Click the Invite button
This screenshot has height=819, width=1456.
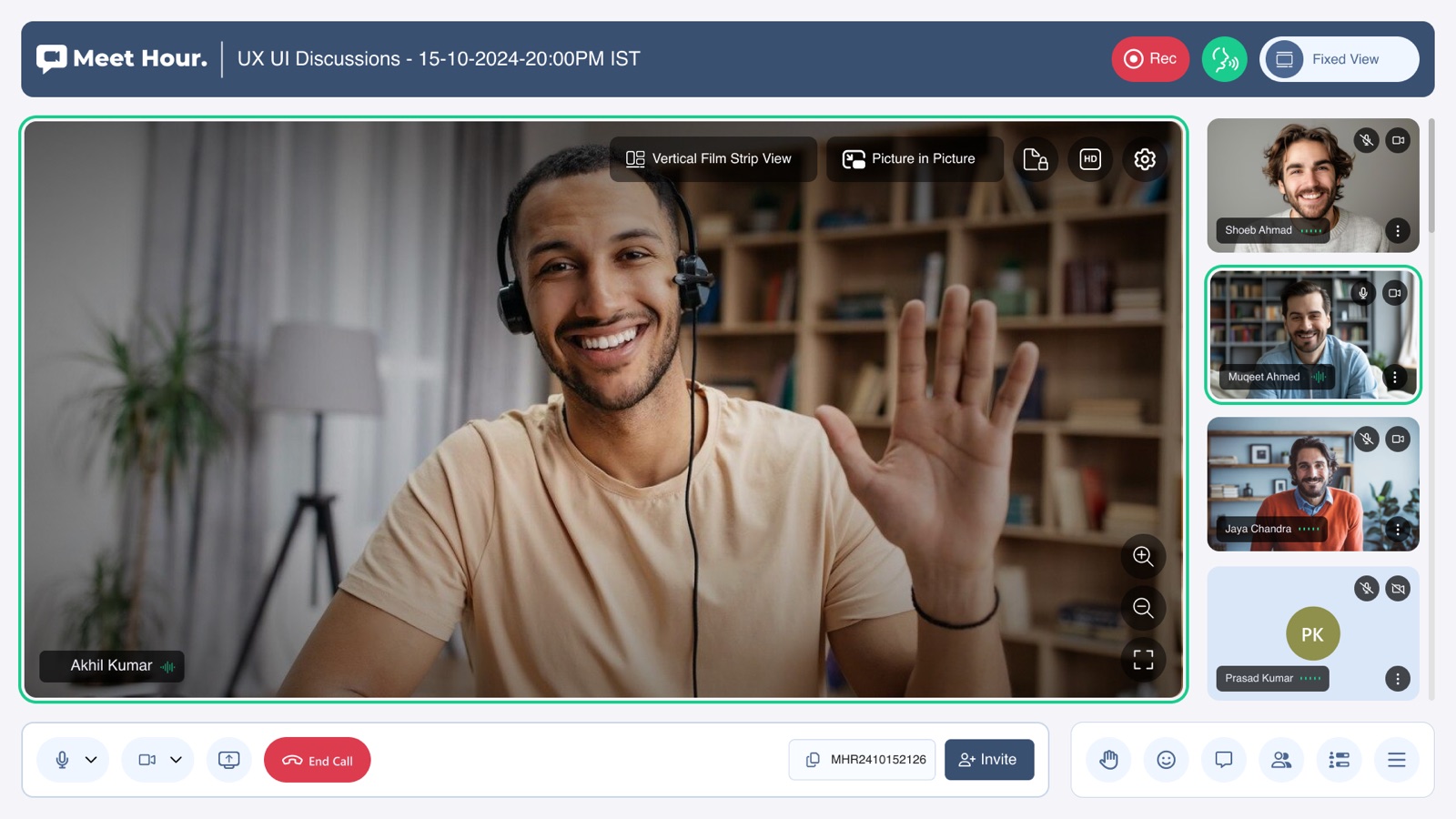(989, 760)
